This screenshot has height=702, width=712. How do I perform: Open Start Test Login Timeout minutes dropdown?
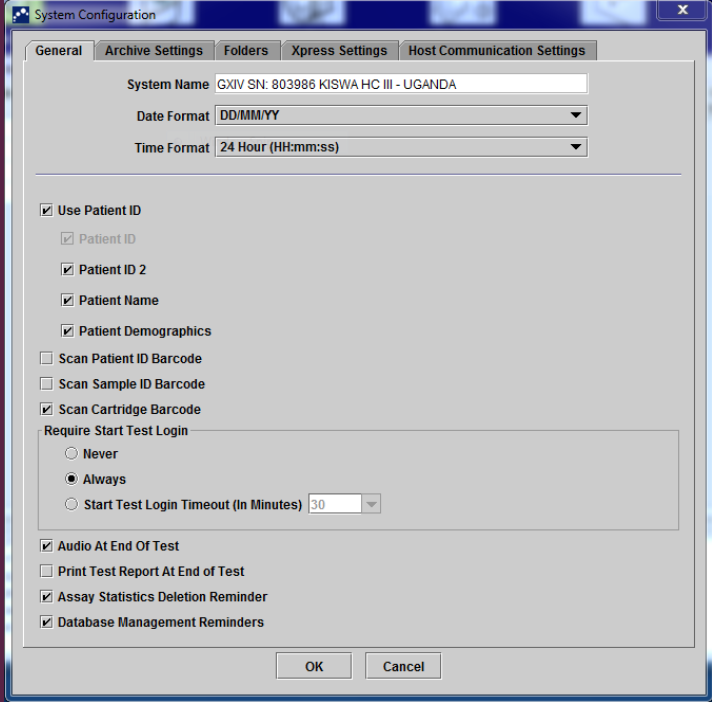tap(371, 504)
